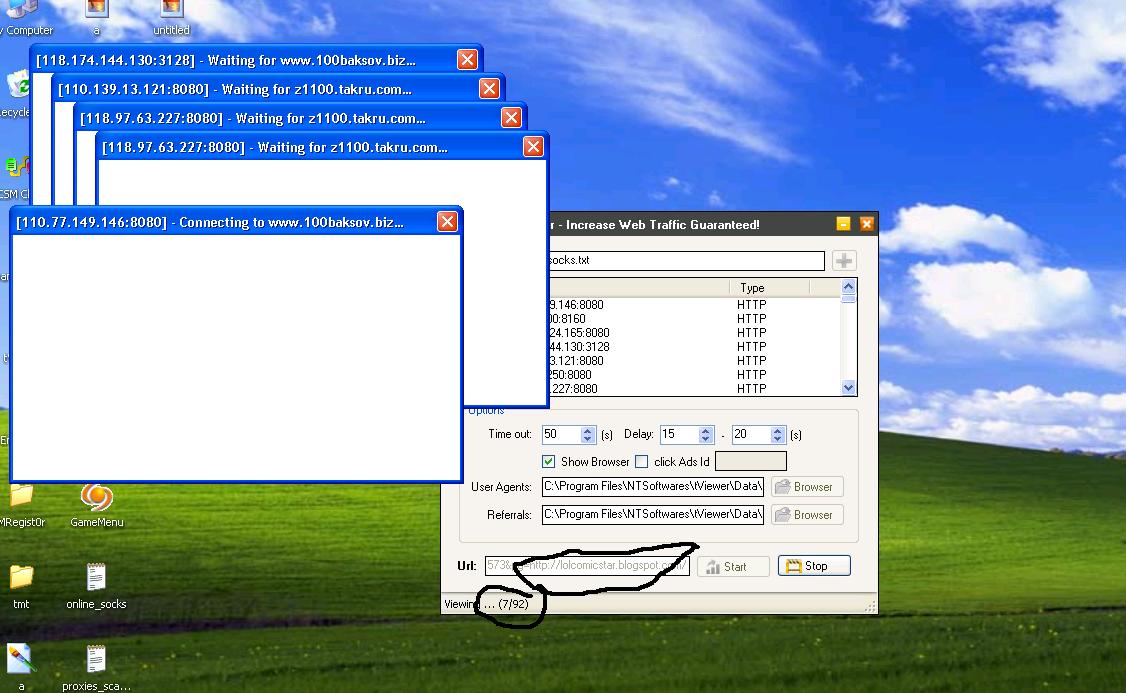Image resolution: width=1126 pixels, height=693 pixels.
Task: Open the proxies_sca... text file icon
Action: (96, 669)
